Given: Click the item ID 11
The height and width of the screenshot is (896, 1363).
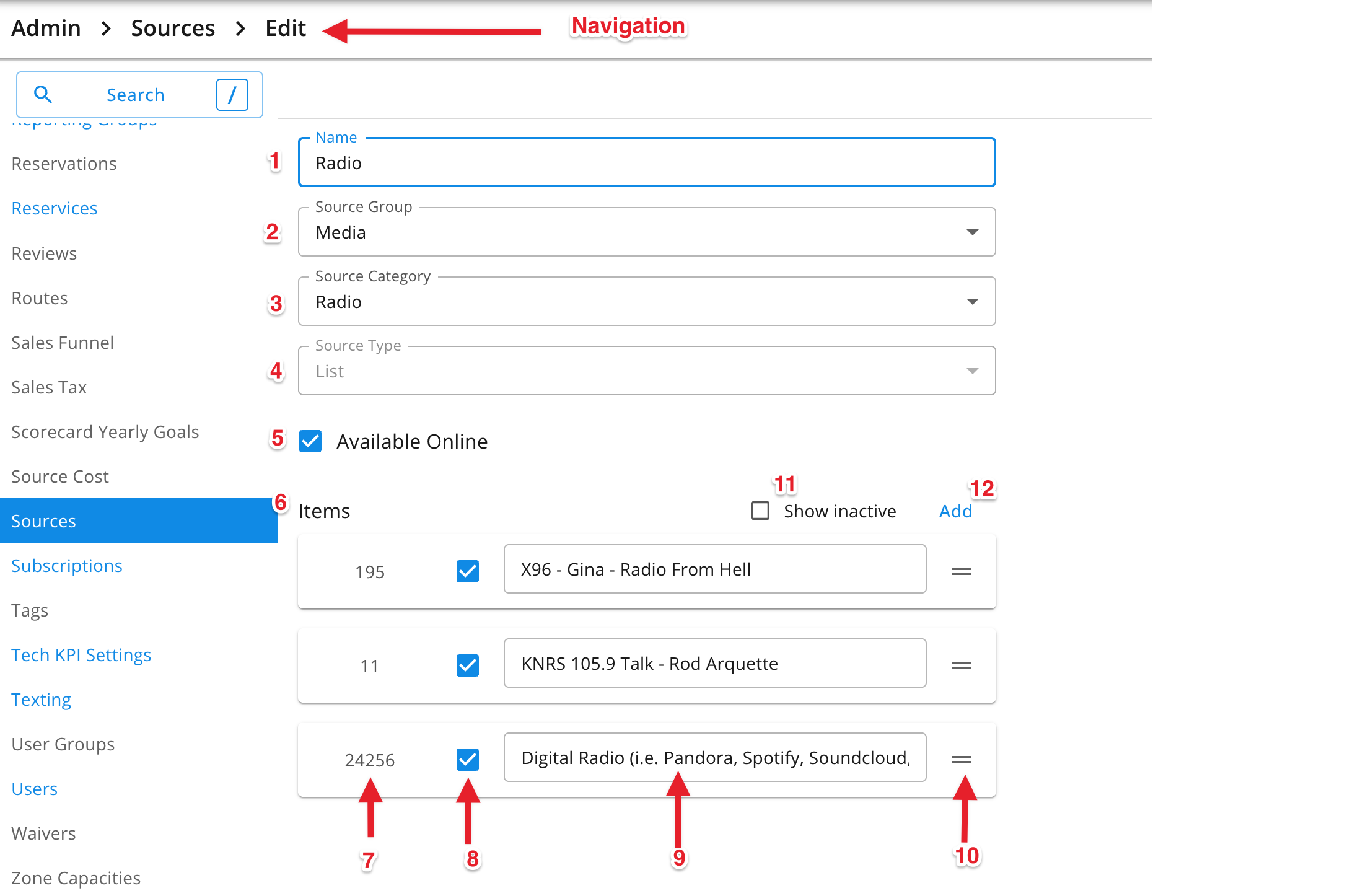Looking at the screenshot, I should (370, 666).
